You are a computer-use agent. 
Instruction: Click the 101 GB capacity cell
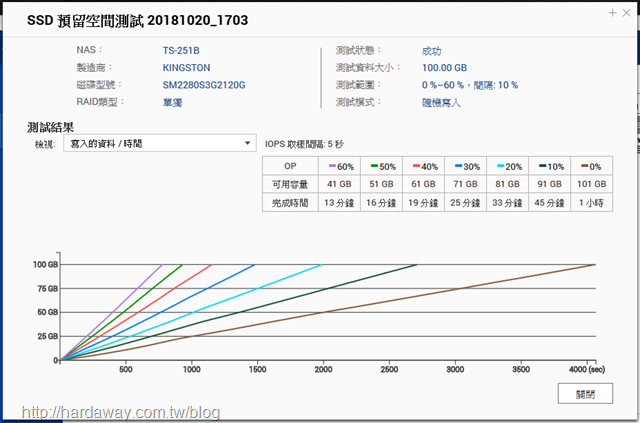tap(592, 184)
